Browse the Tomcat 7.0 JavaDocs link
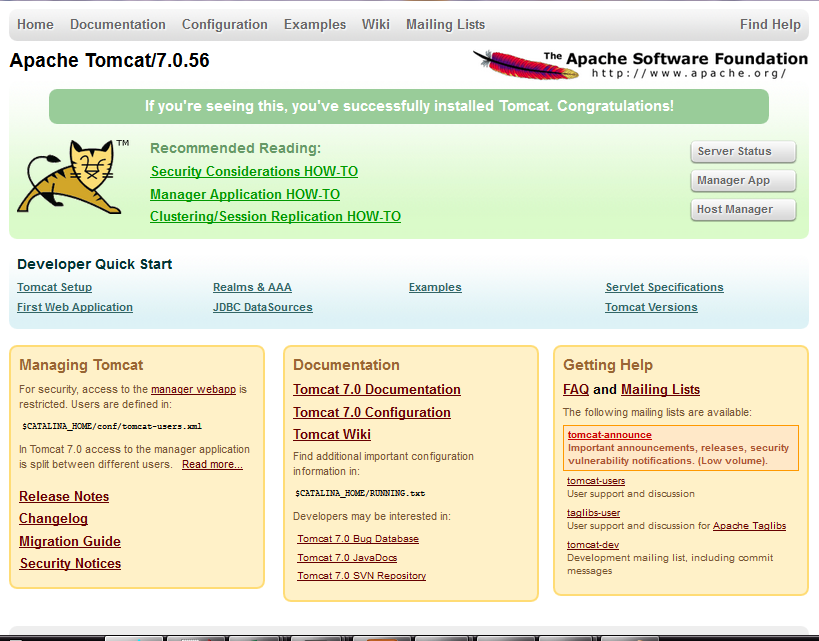The image size is (819, 641). point(347,557)
